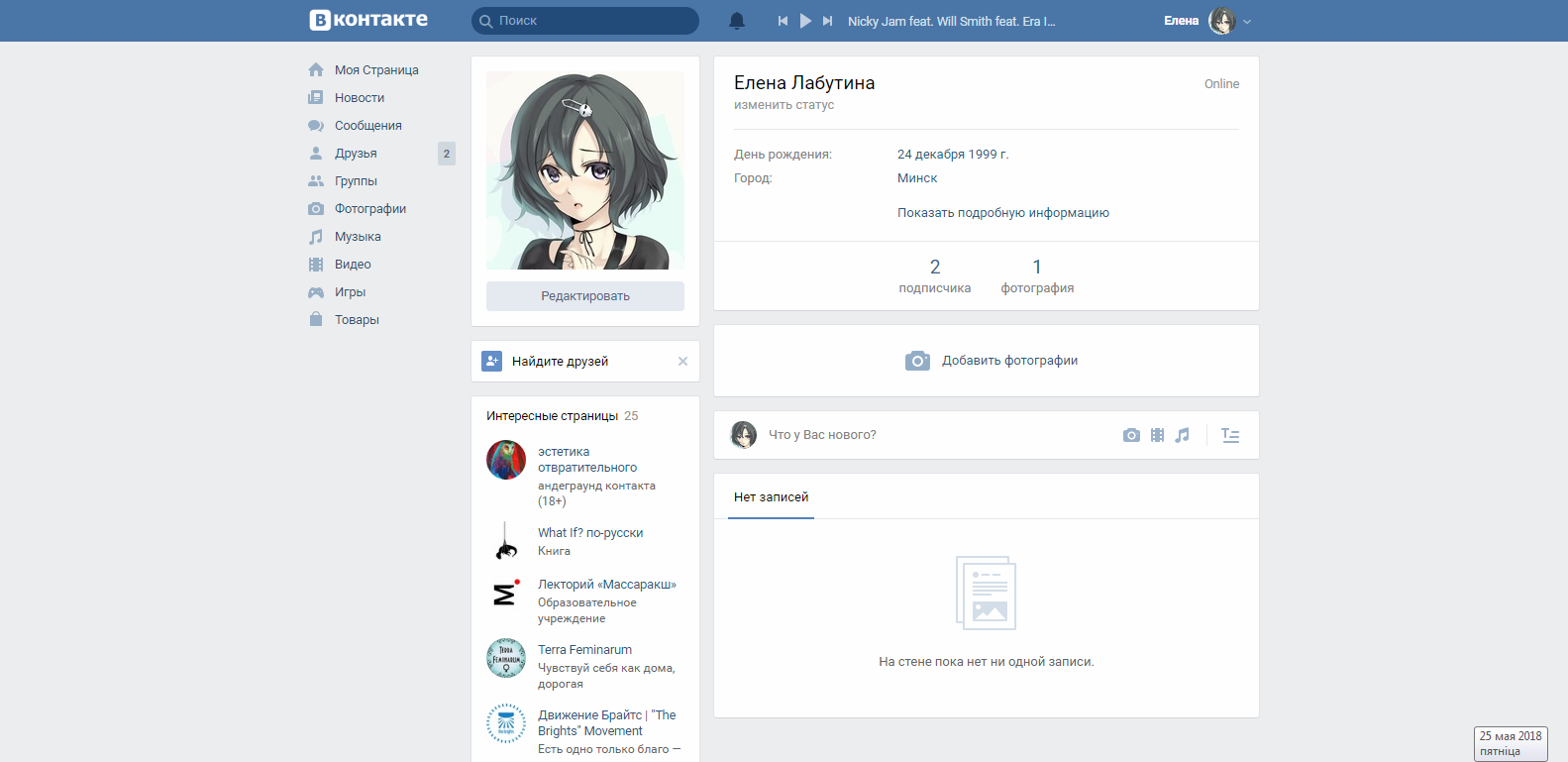Click the VKontakte logo in the header
The height and width of the screenshot is (762, 1568).
pyautogui.click(x=368, y=20)
